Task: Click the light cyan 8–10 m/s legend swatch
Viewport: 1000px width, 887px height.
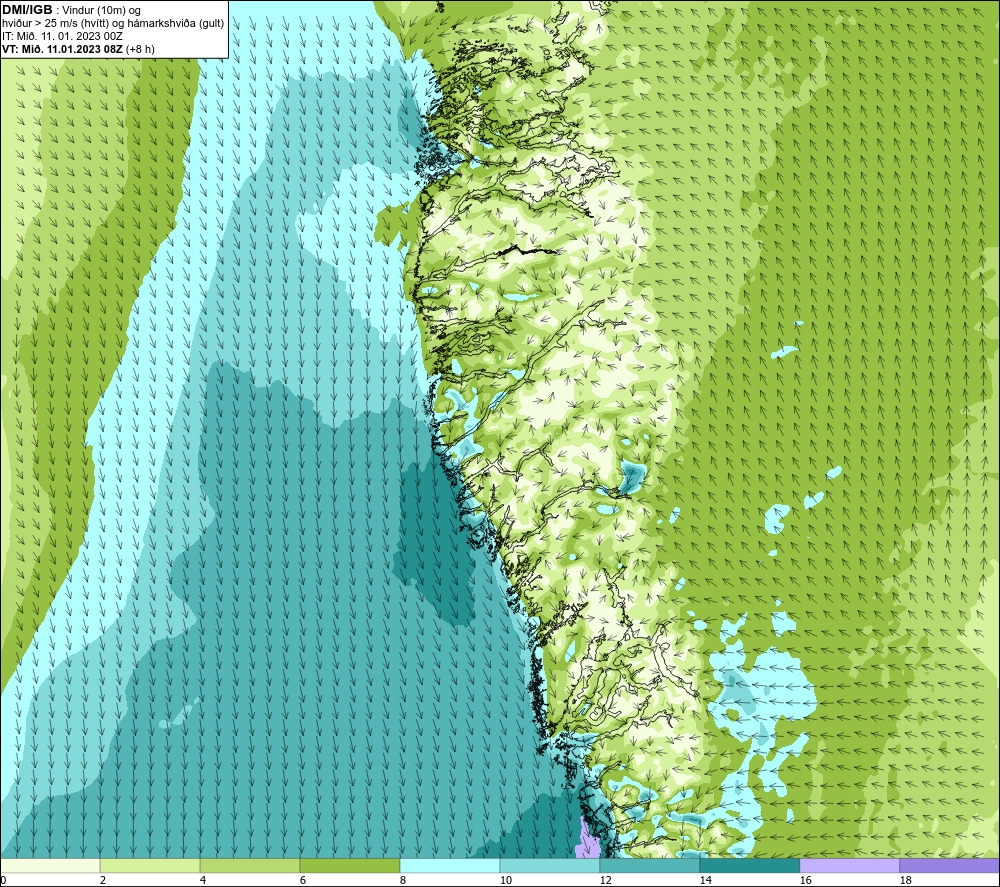Action: point(450,865)
